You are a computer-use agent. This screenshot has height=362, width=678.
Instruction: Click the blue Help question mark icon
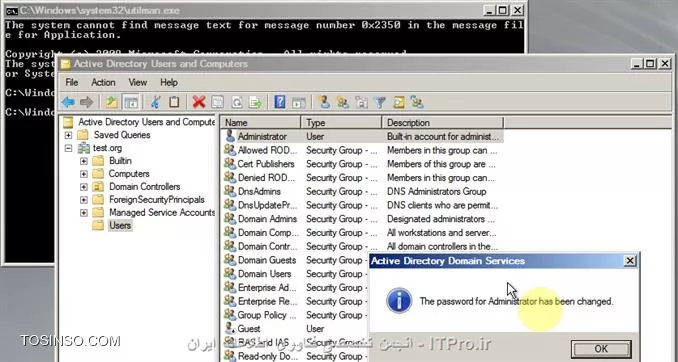pos(280,103)
